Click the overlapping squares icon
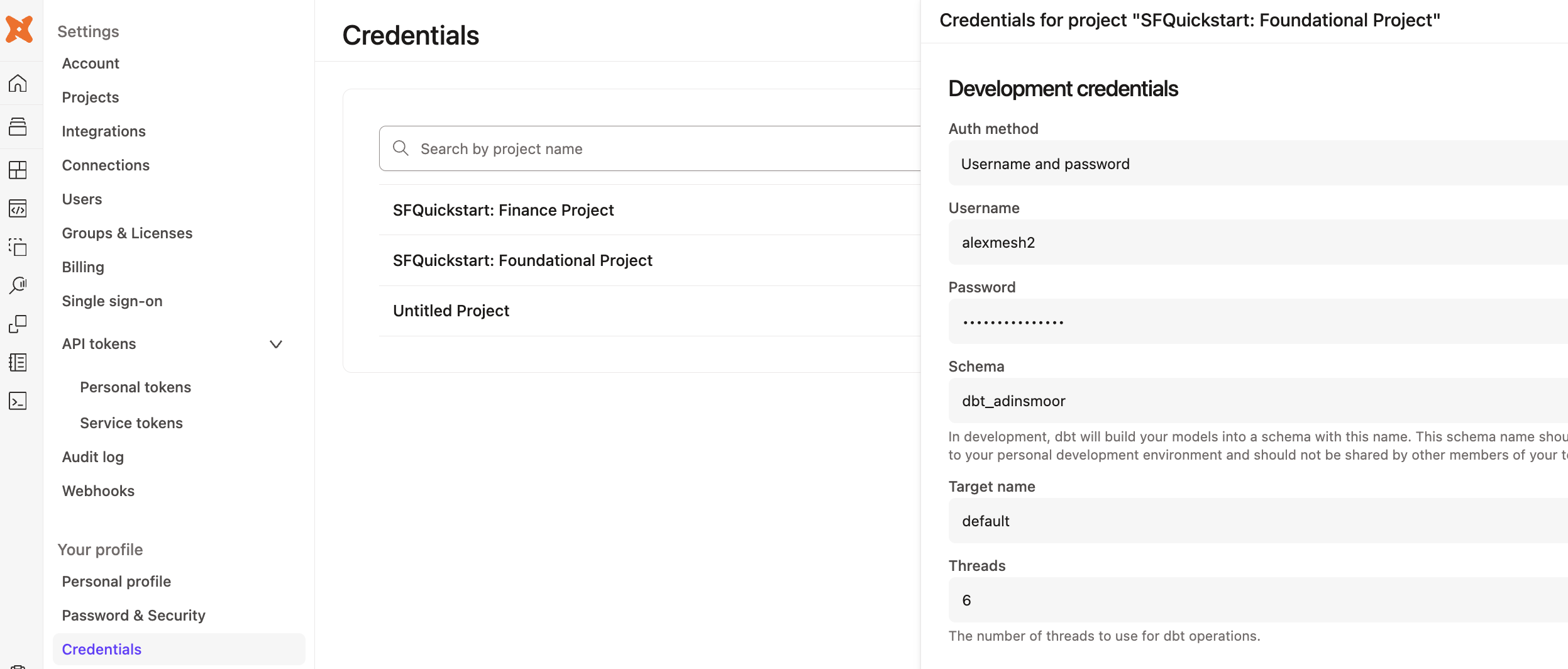1568x669 pixels. coord(18,324)
